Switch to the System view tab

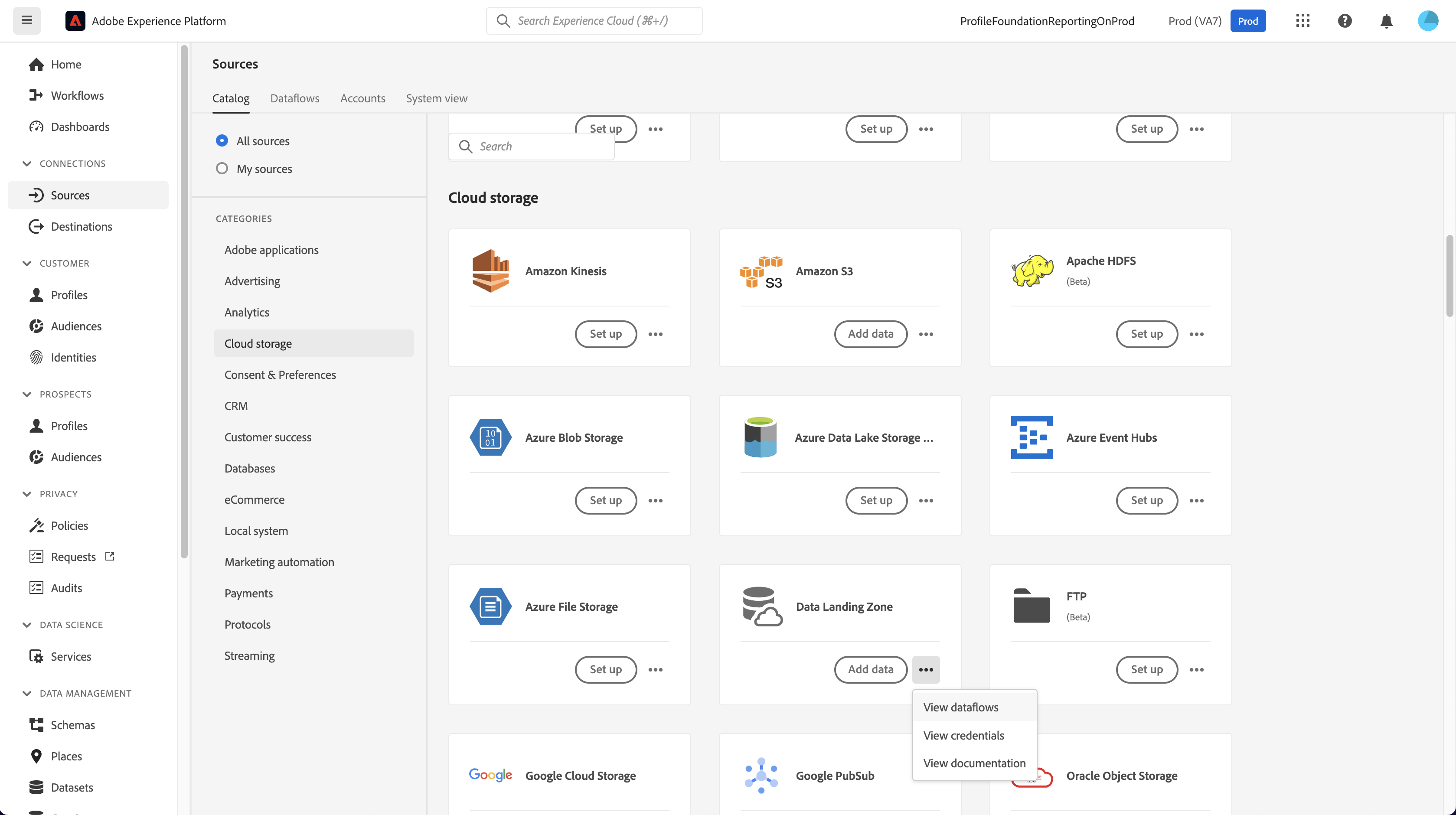coord(436,98)
